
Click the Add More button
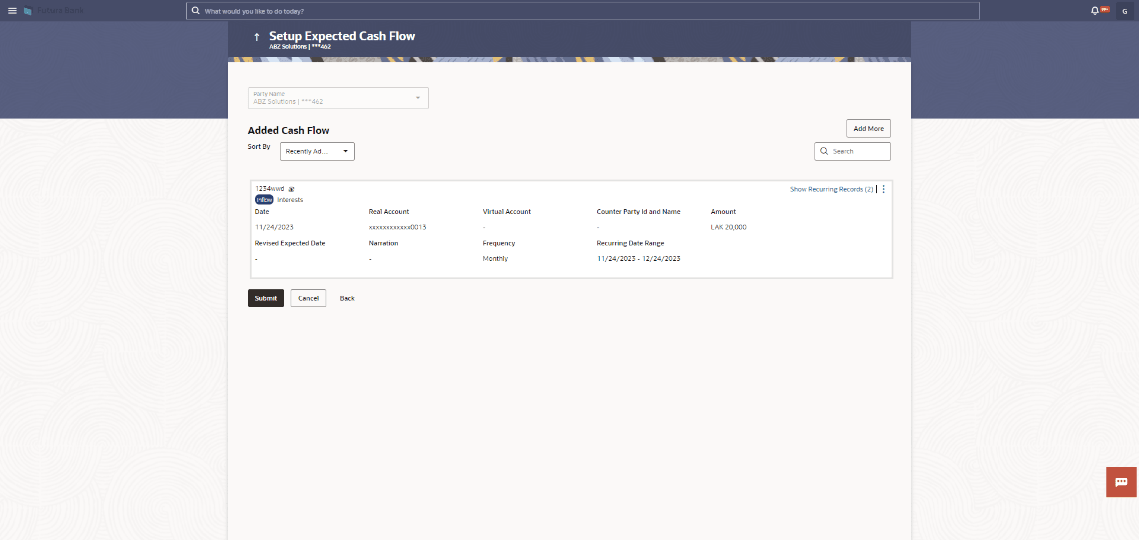(868, 129)
